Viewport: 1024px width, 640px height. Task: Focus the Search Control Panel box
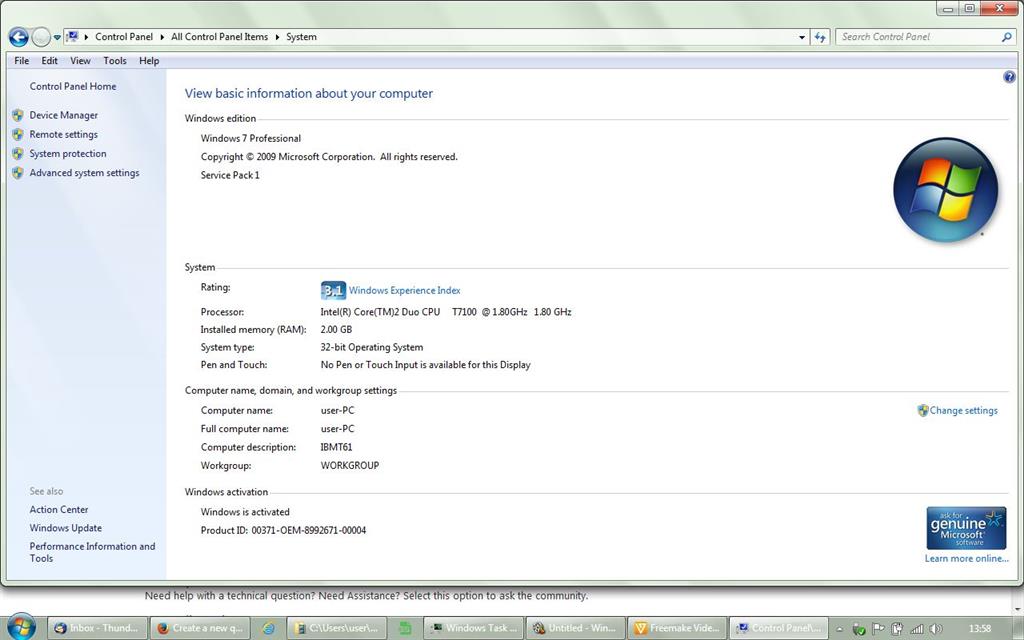[918, 37]
